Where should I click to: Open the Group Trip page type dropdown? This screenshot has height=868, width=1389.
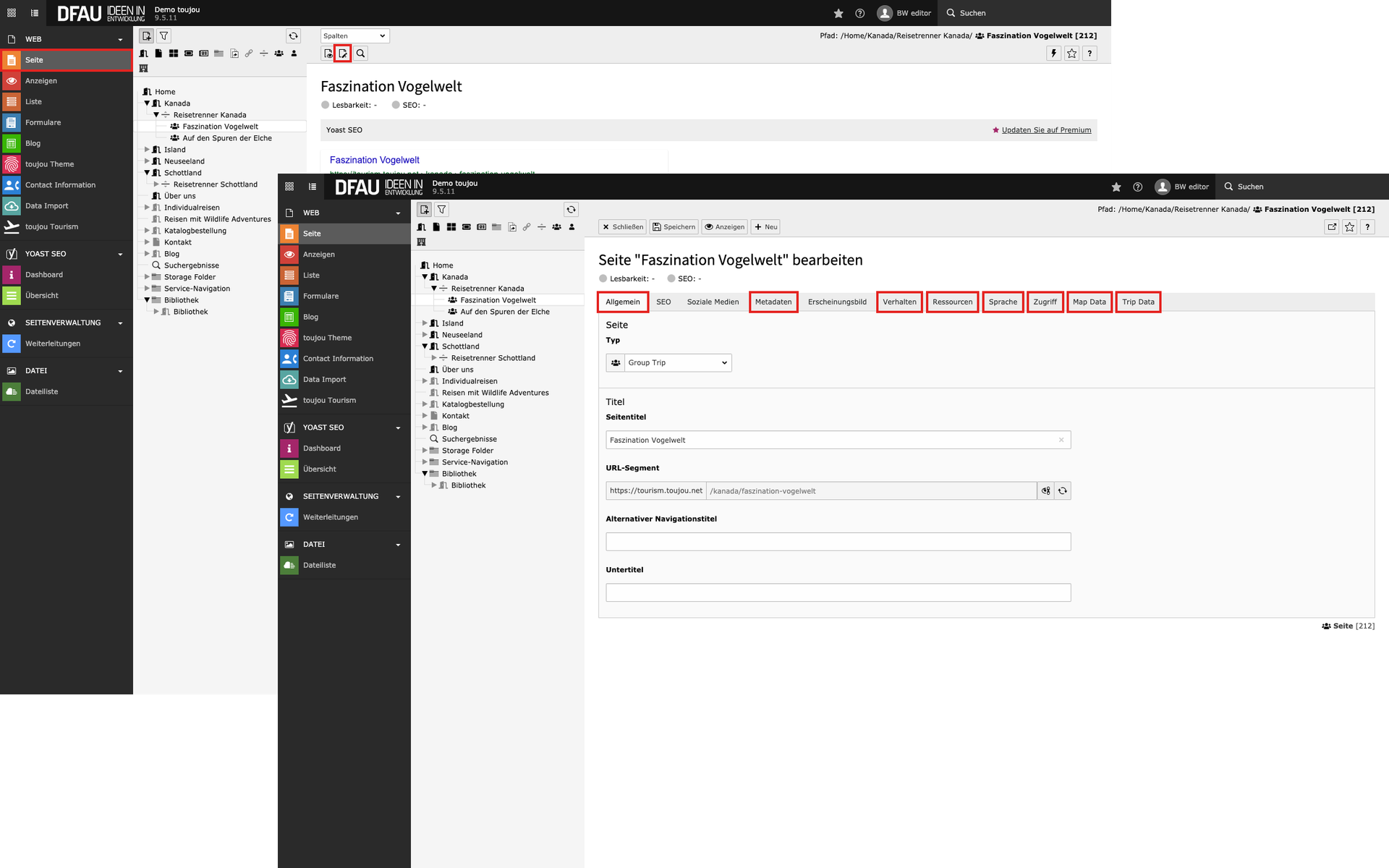point(677,363)
